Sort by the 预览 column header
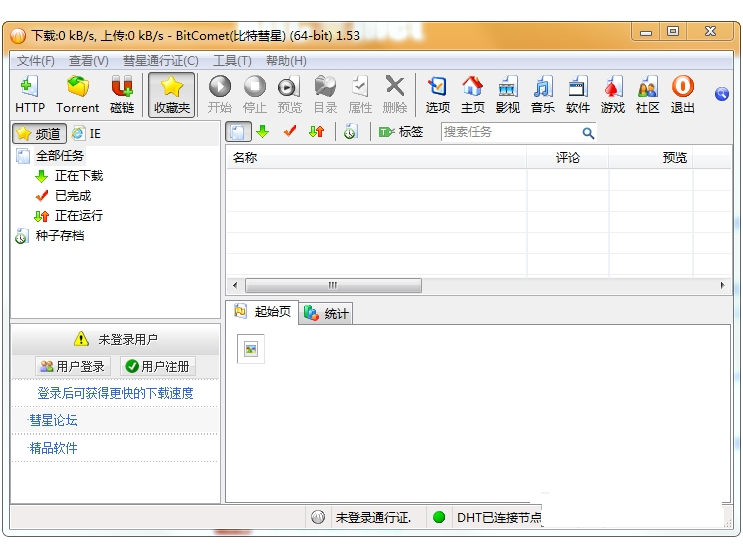 (x=651, y=157)
